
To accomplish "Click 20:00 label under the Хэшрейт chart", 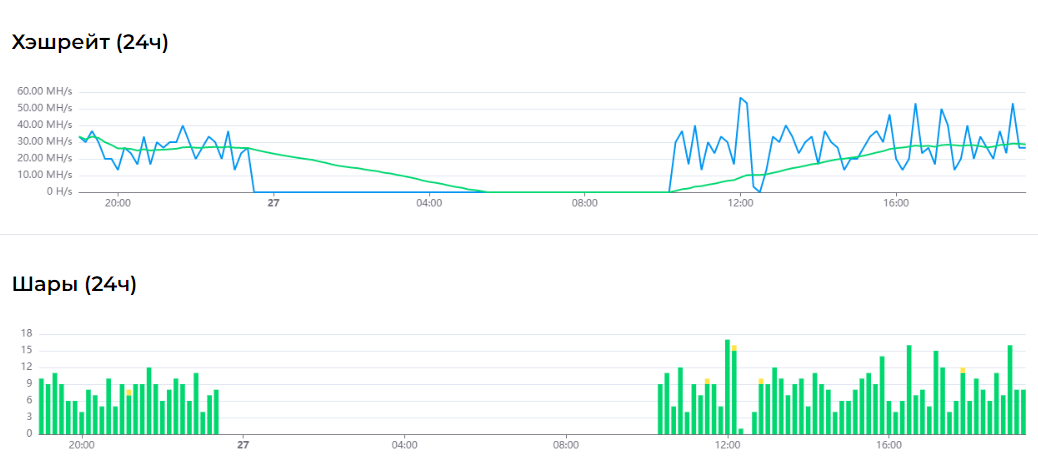I will [118, 203].
